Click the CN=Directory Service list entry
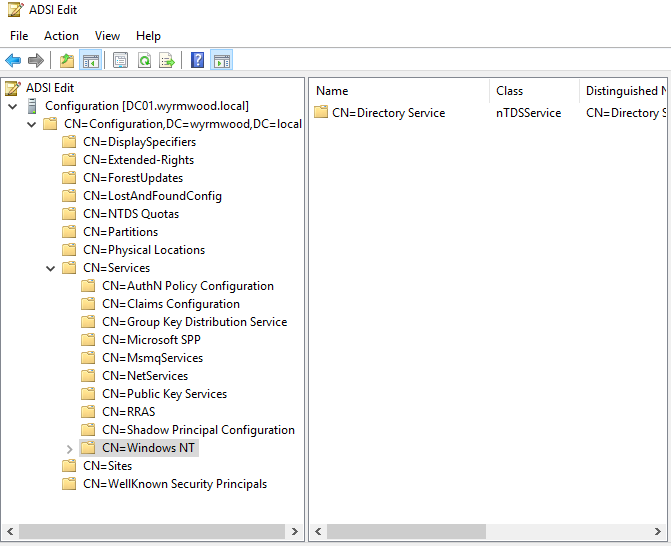This screenshot has height=546, width=671. tap(388, 113)
